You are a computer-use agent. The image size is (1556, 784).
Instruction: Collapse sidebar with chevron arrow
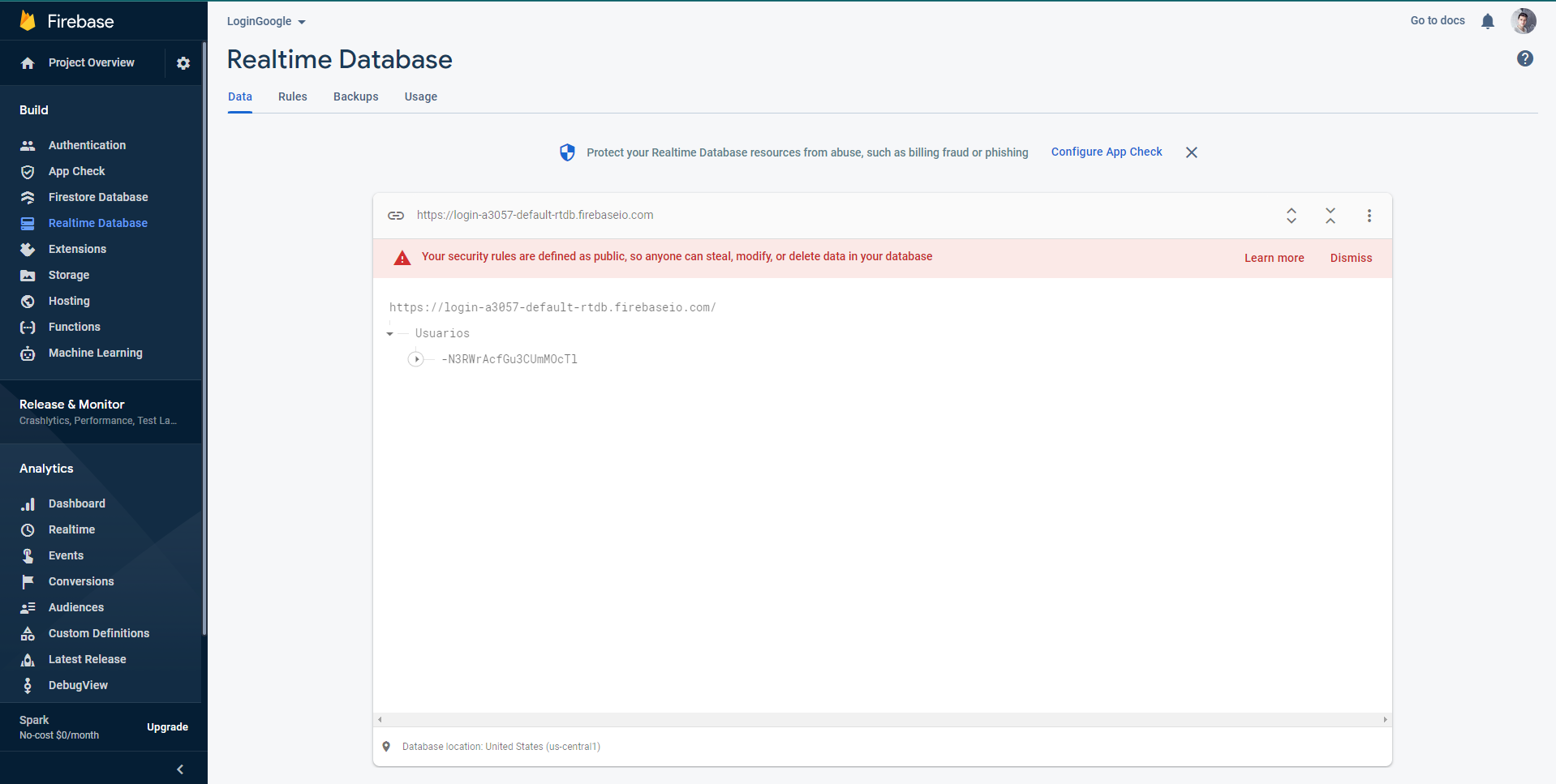180,769
